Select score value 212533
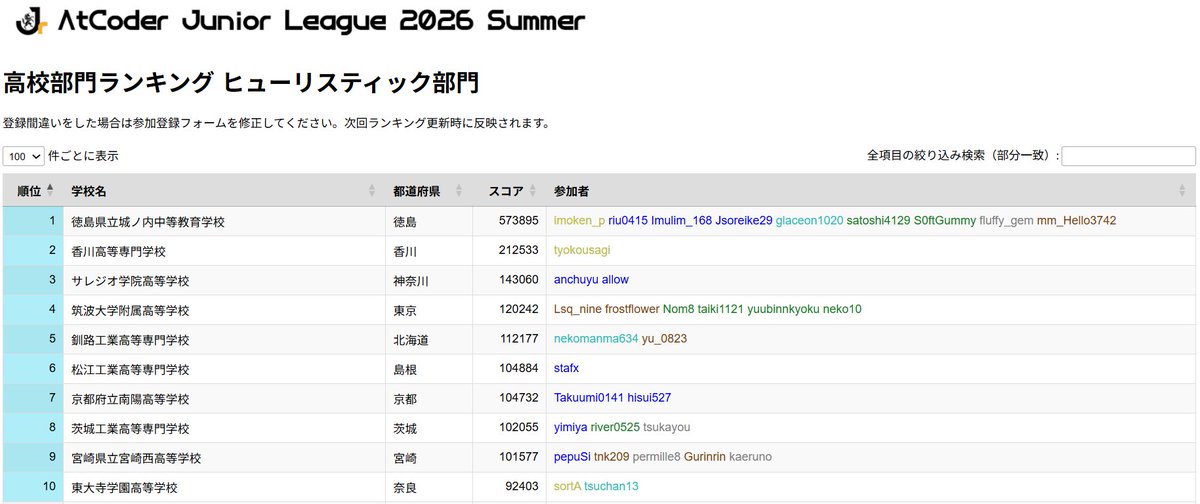Screen dimensions: 1200x504 pyautogui.click(x=519, y=250)
